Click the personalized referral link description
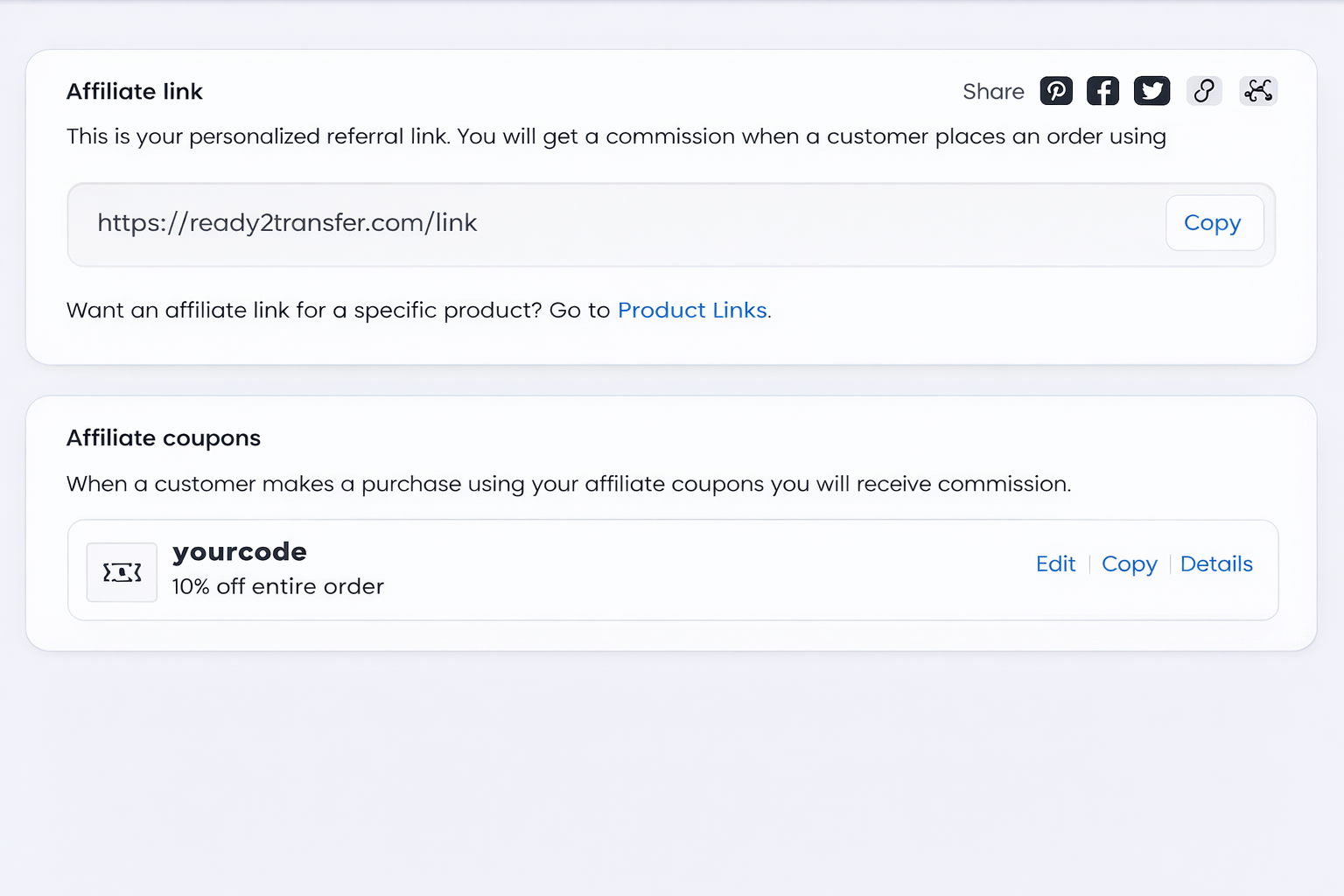Viewport: 1344px width, 896px height. tap(616, 136)
